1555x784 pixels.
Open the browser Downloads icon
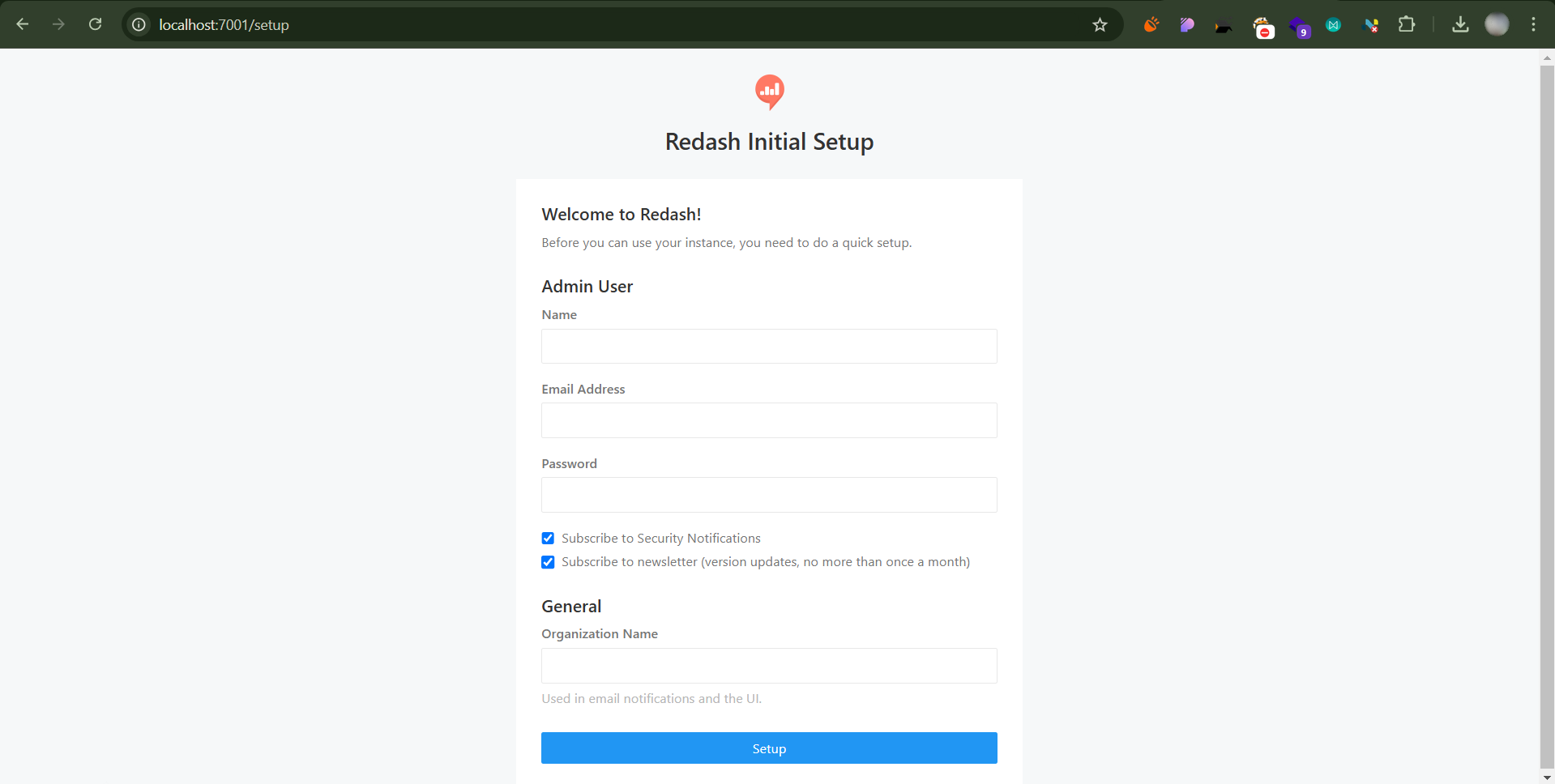tap(1460, 25)
